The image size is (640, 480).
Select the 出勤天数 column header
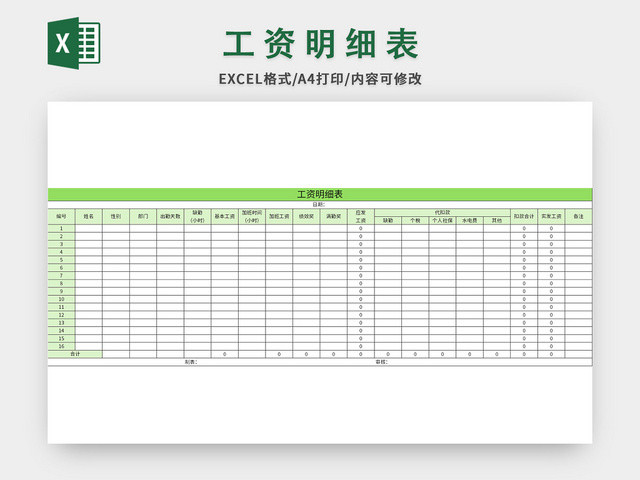[x=170, y=216]
